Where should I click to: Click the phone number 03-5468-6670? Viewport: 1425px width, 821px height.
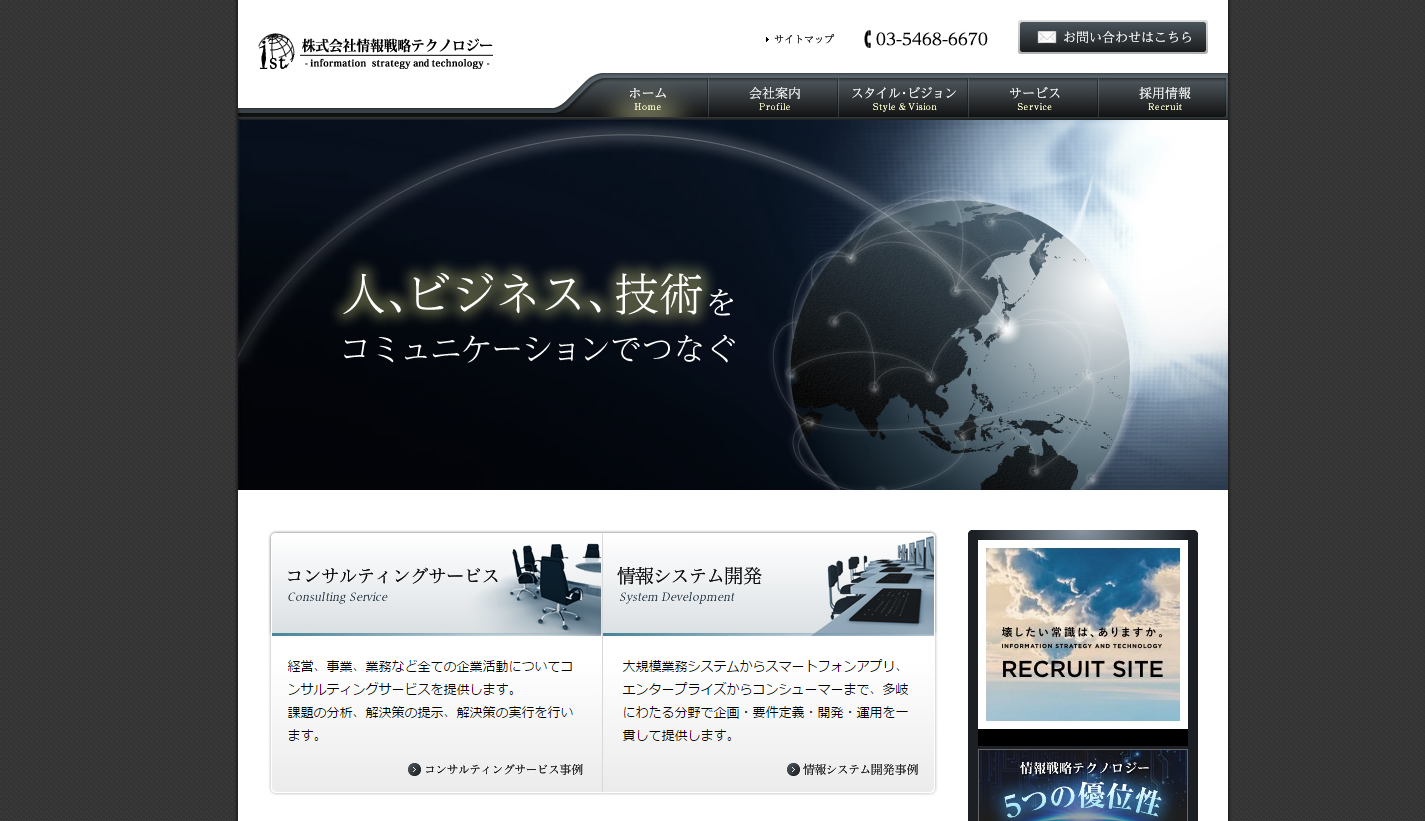[932, 39]
